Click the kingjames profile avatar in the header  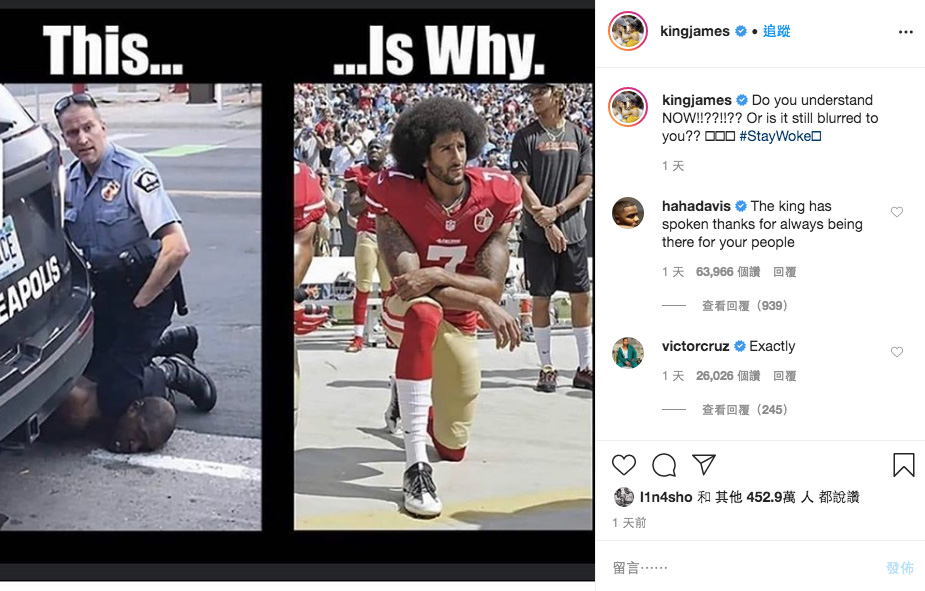[x=628, y=31]
